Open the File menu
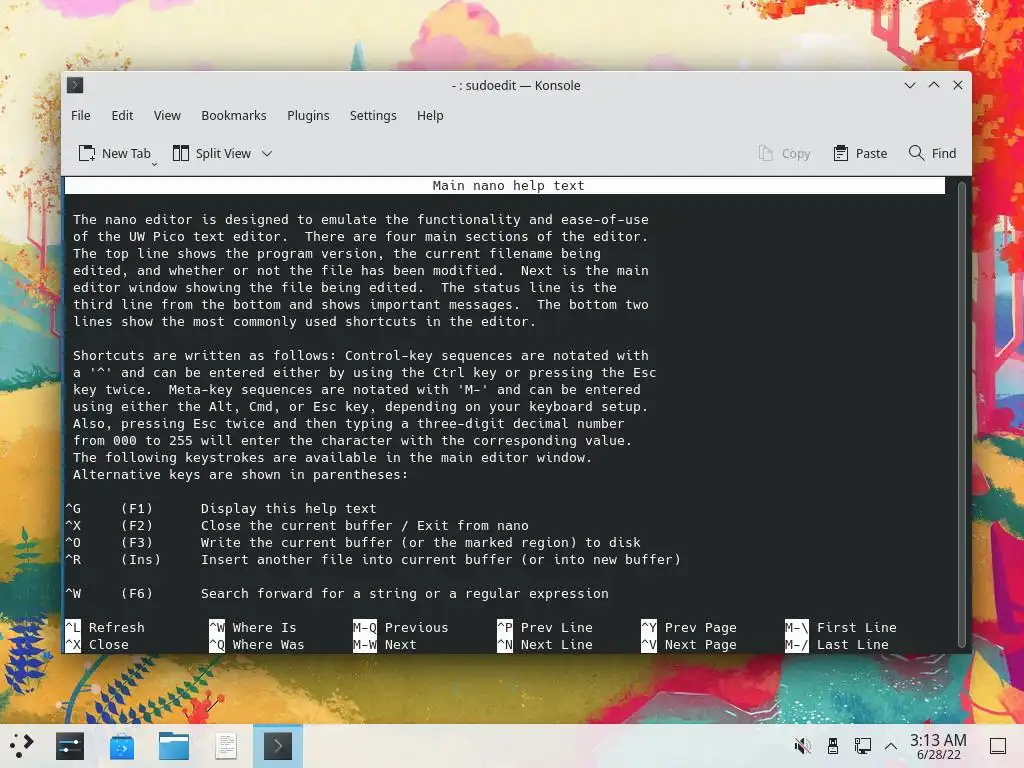Screen dimensions: 1024x768 point(81,116)
